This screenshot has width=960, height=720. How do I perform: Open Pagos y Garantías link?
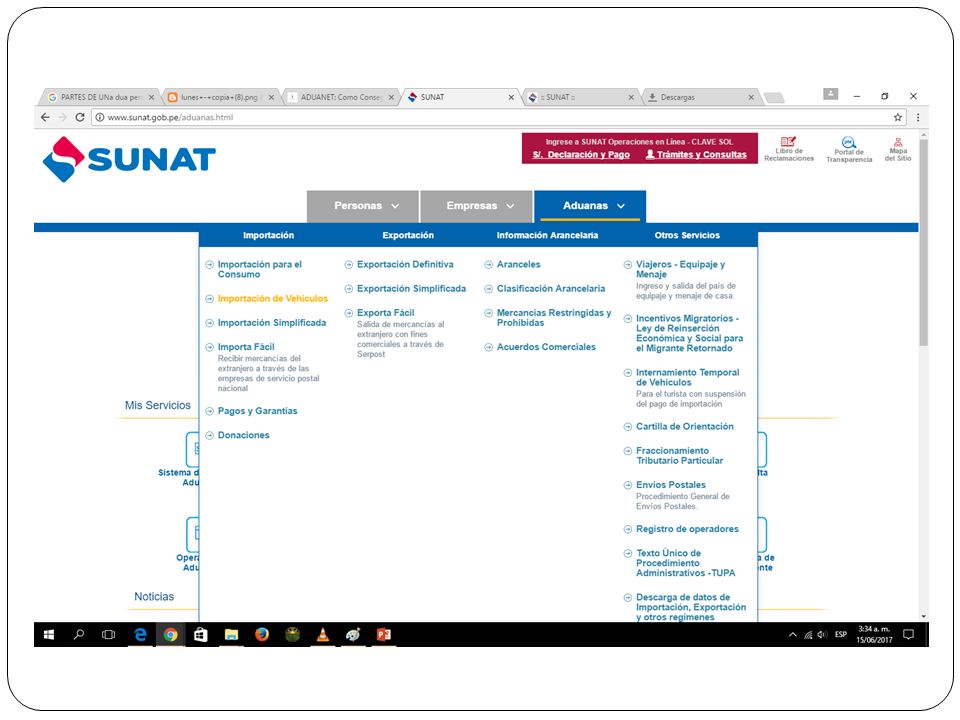(257, 411)
